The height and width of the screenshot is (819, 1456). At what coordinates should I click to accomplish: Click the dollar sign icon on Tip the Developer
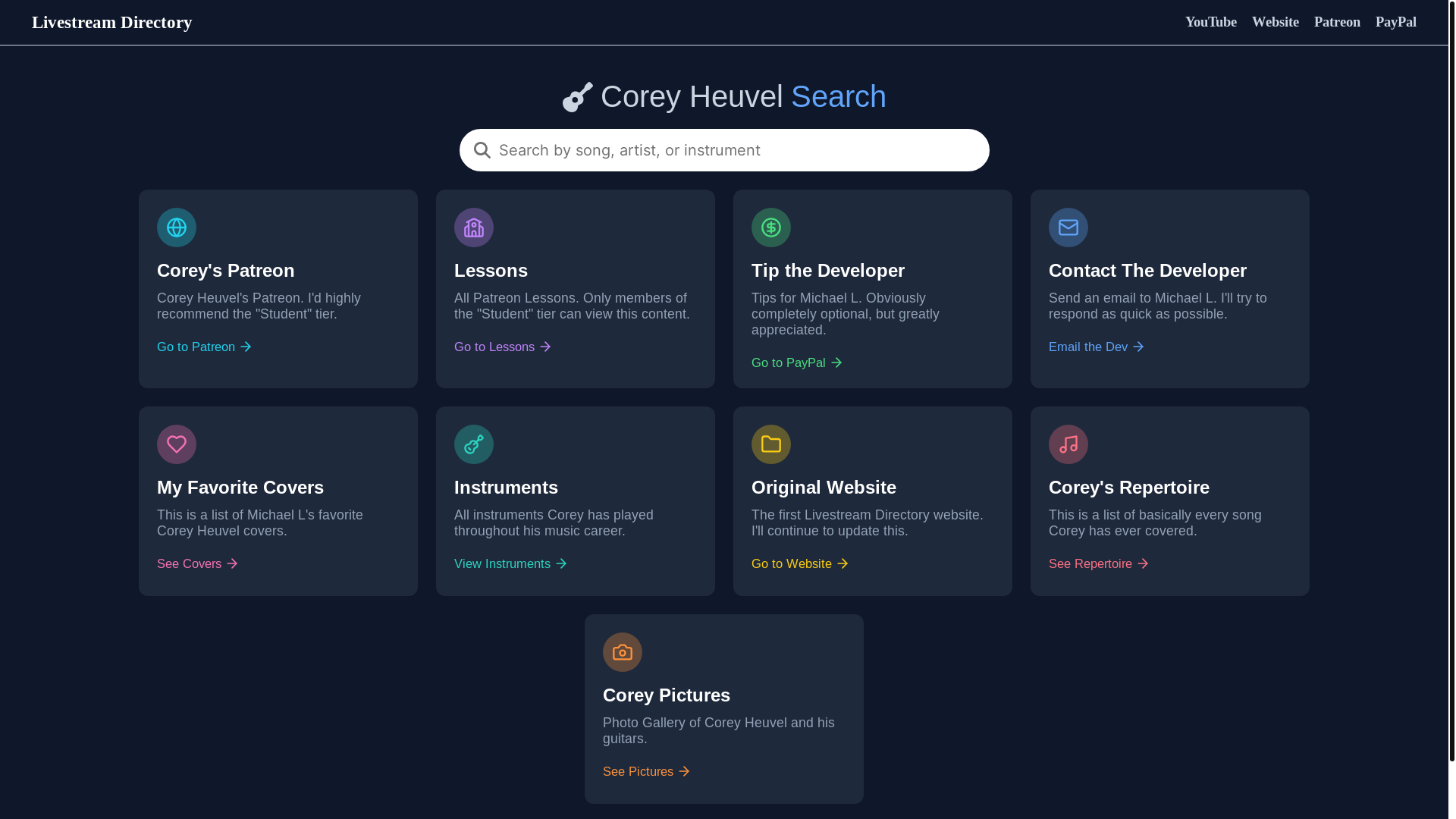pos(771,227)
